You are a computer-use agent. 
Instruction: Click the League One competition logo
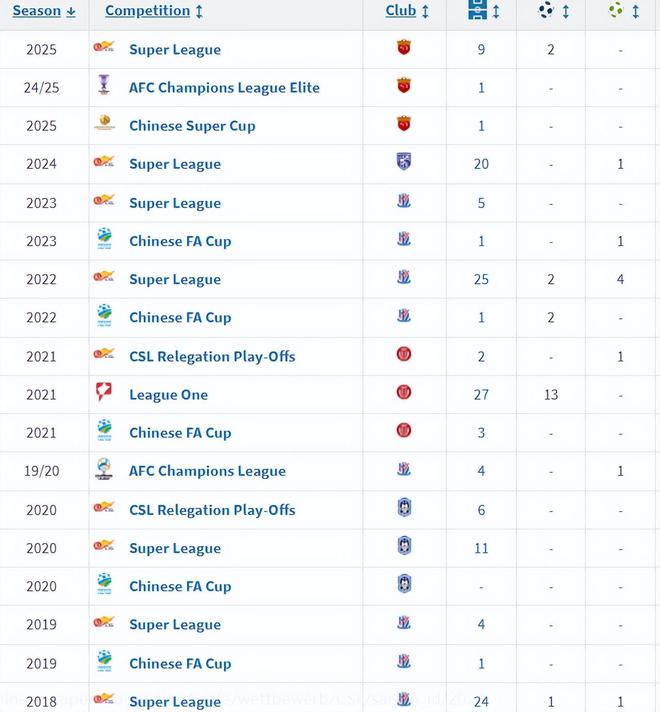(x=104, y=393)
